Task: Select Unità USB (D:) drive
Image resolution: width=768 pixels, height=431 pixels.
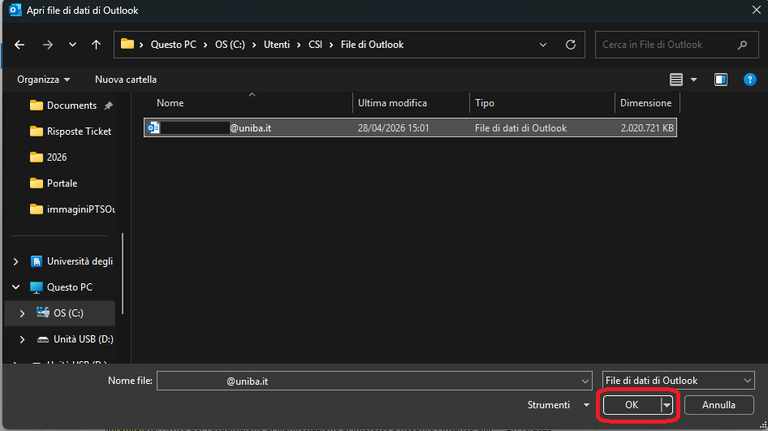Action: click(x=75, y=339)
